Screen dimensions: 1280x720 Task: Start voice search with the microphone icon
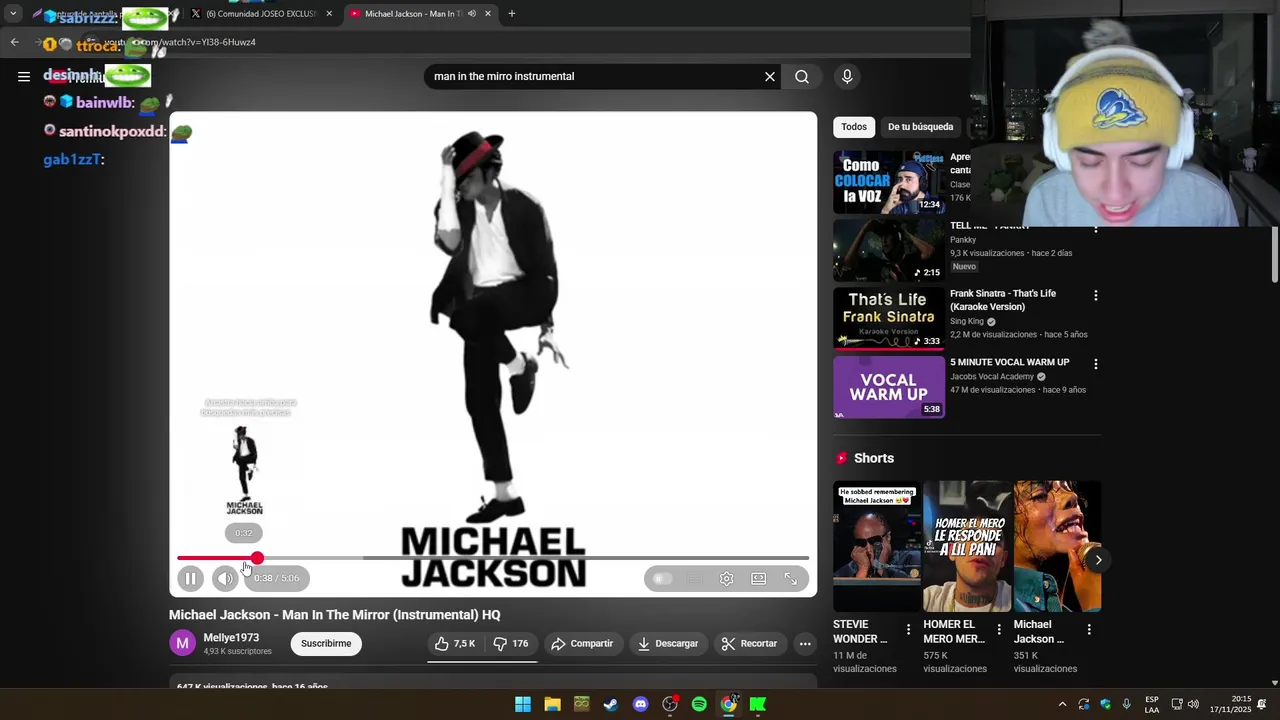tap(847, 76)
